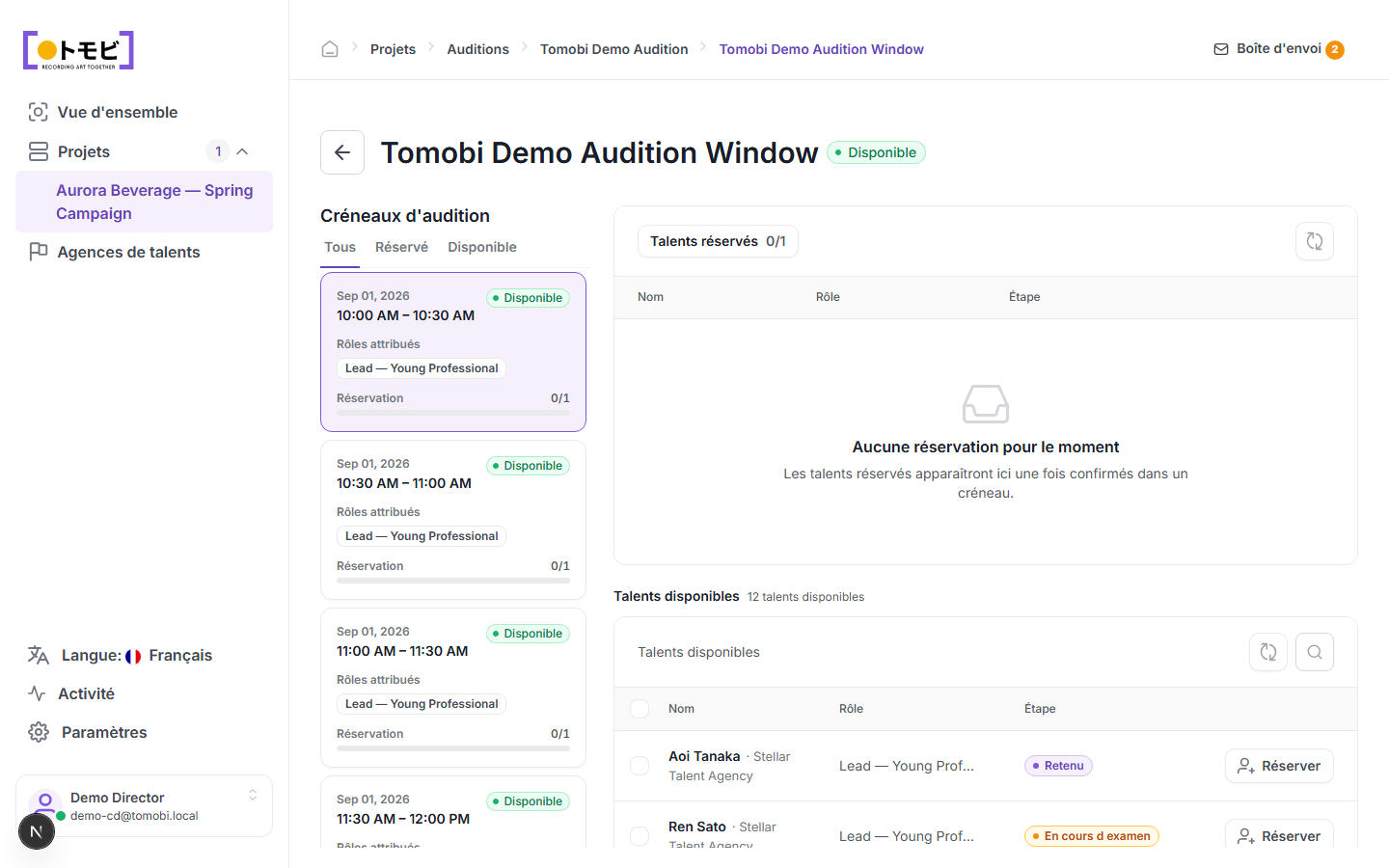The height and width of the screenshot is (868, 1389).
Task: Click the Paramètres gear icon
Action: (x=39, y=732)
